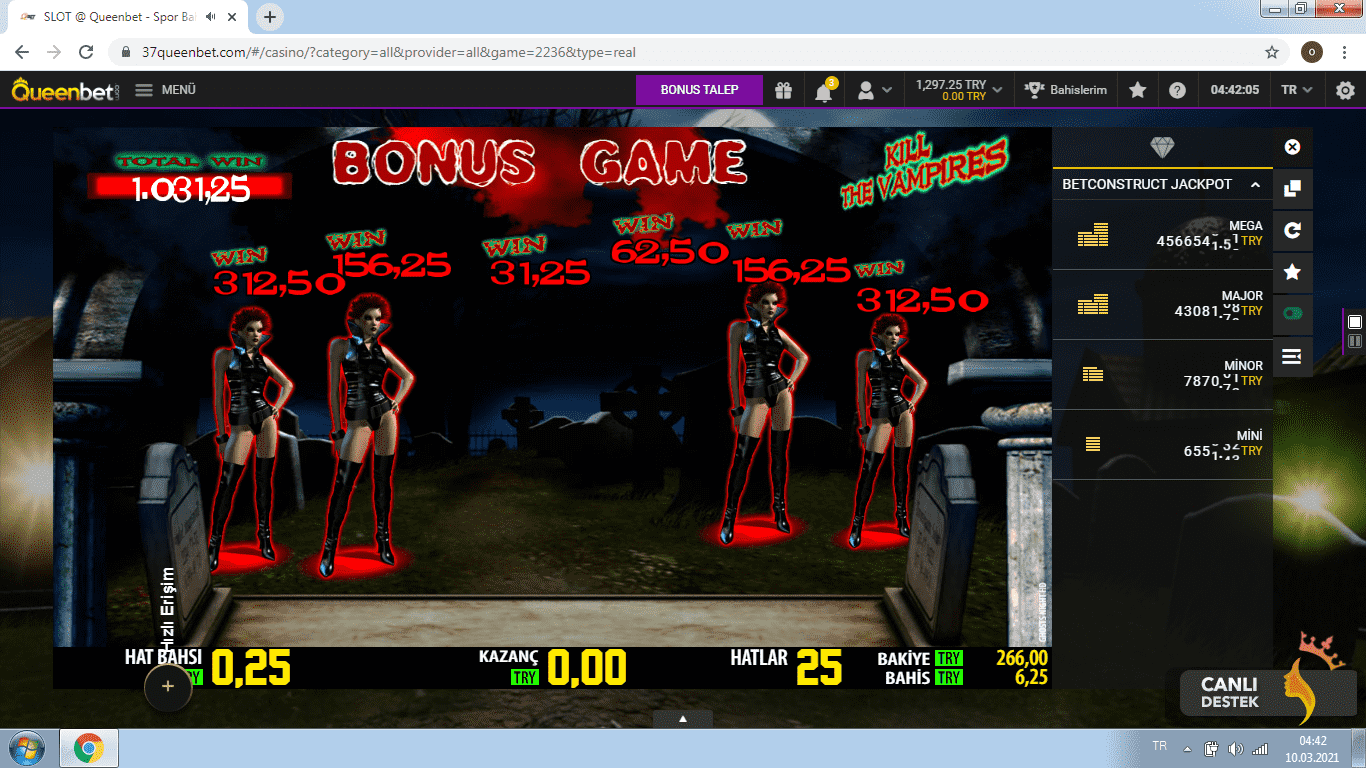Open the help question mark icon
Viewport: 1366px width, 768px height.
point(1178,90)
